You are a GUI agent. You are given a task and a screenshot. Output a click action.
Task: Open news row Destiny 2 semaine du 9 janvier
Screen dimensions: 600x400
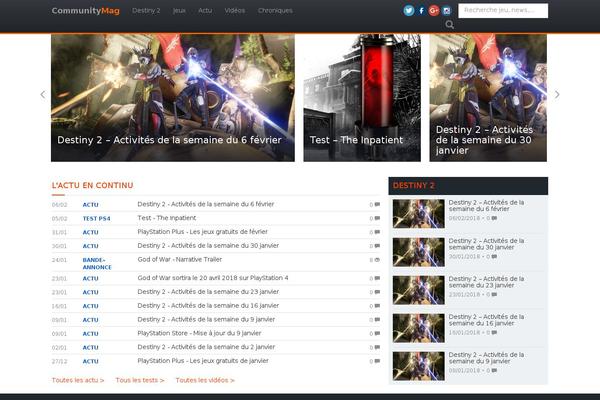206,319
